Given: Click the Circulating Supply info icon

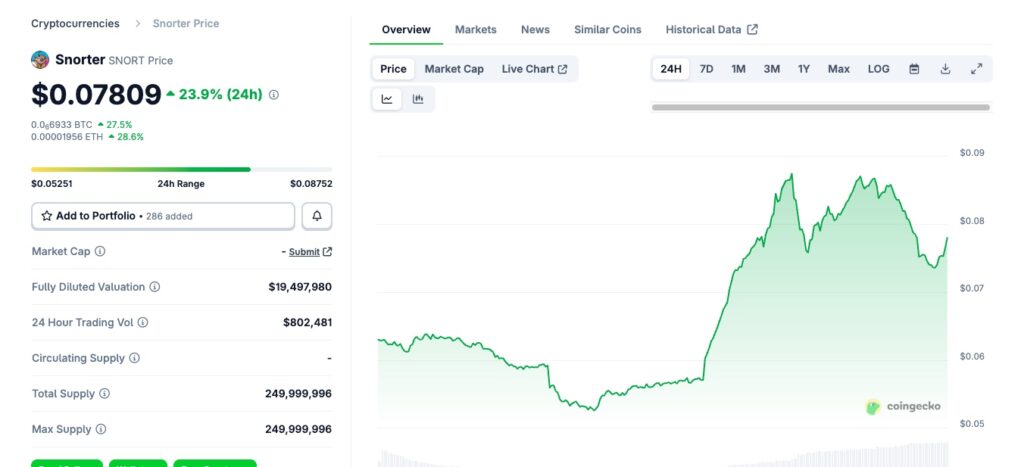Looking at the screenshot, I should point(135,358).
